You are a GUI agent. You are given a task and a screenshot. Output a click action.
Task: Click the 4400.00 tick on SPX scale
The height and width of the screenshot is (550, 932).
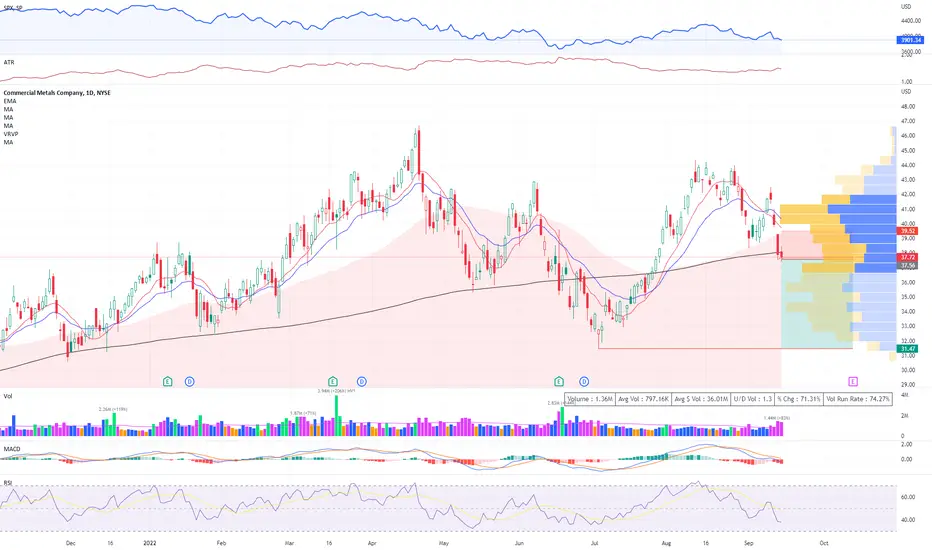pyautogui.click(x=911, y=20)
